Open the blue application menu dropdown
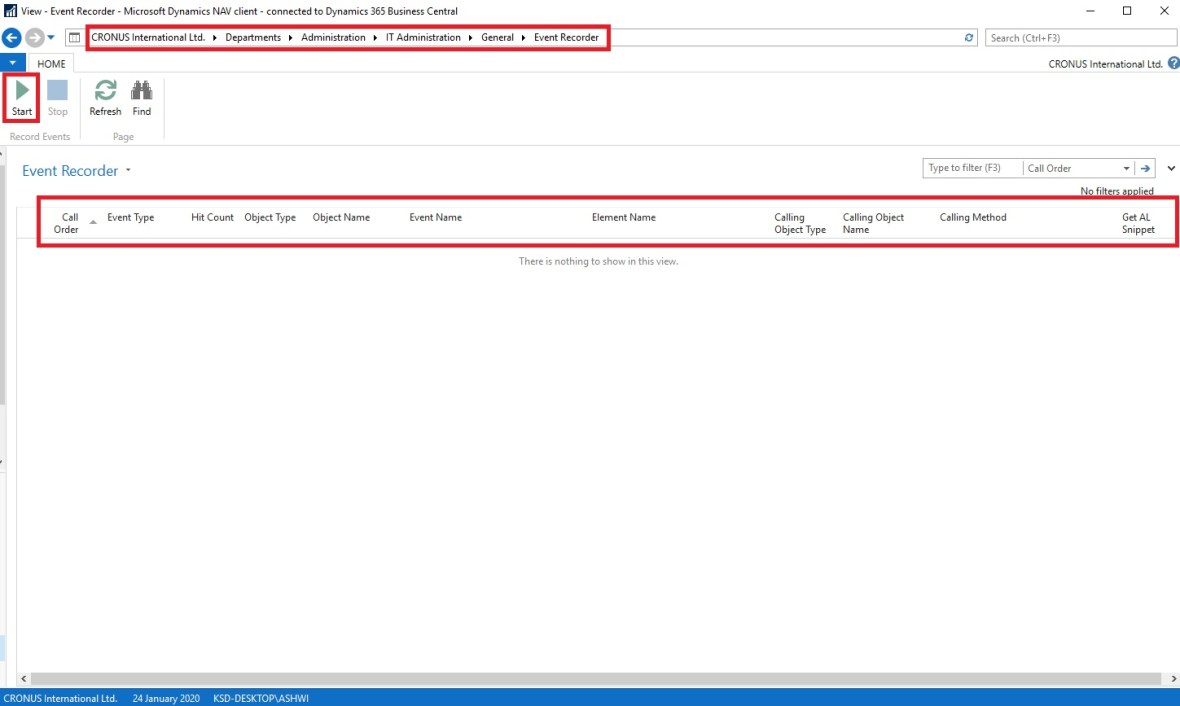The height and width of the screenshot is (706, 1180). coord(12,63)
